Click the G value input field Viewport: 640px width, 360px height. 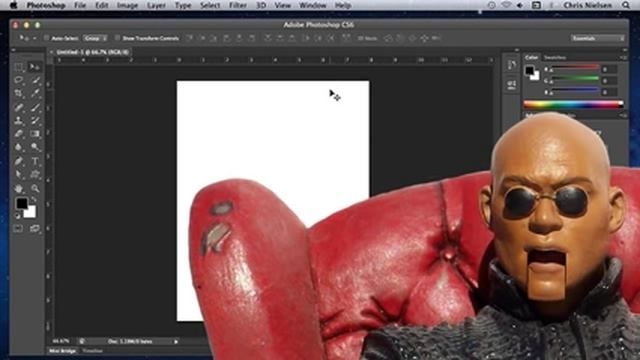610,81
